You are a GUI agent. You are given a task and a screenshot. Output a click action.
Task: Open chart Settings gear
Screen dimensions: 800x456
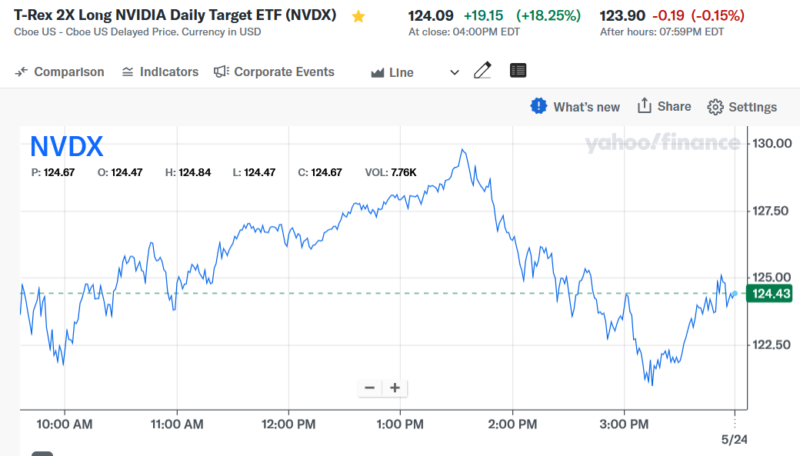(x=741, y=107)
